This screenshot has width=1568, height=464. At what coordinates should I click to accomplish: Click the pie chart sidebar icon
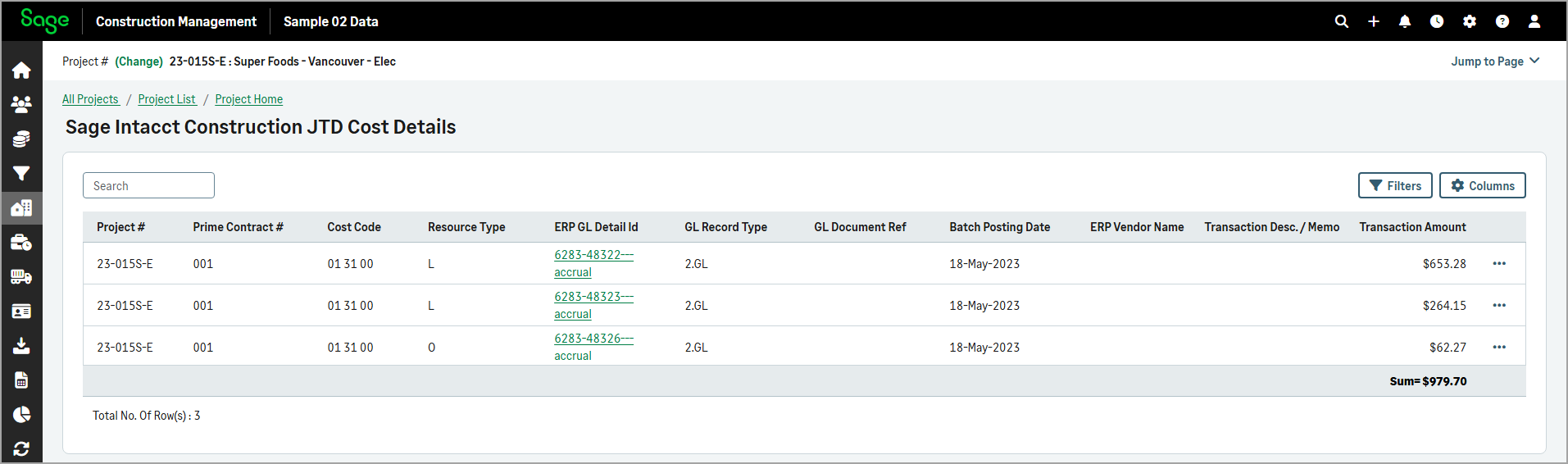tap(21, 415)
